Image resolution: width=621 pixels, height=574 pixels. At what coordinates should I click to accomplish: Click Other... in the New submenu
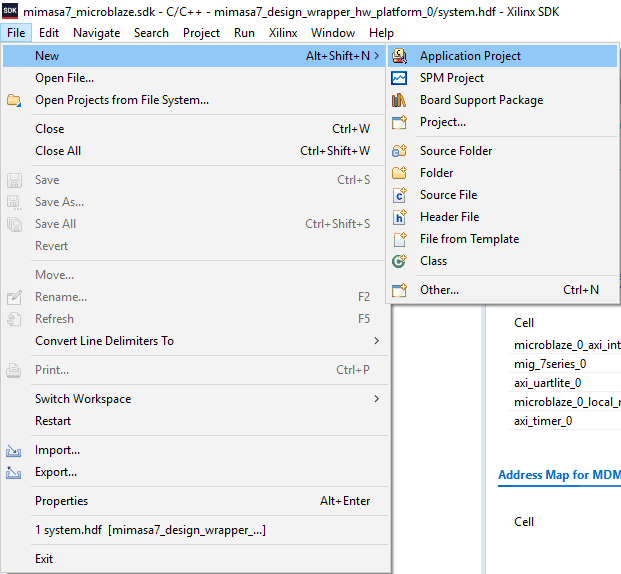point(439,290)
